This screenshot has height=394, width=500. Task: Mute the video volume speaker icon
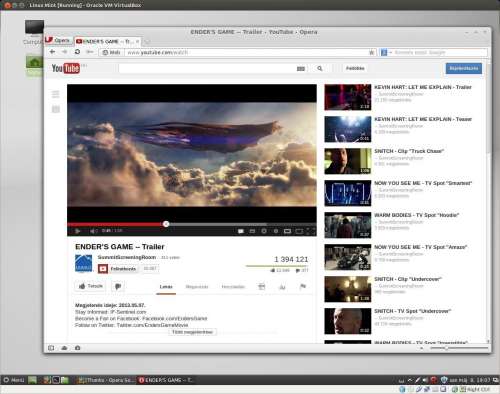pos(93,231)
